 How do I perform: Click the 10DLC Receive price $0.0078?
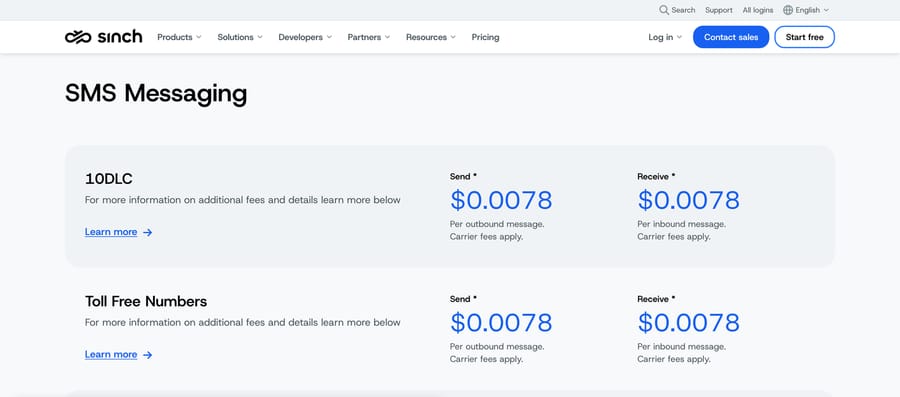point(689,200)
